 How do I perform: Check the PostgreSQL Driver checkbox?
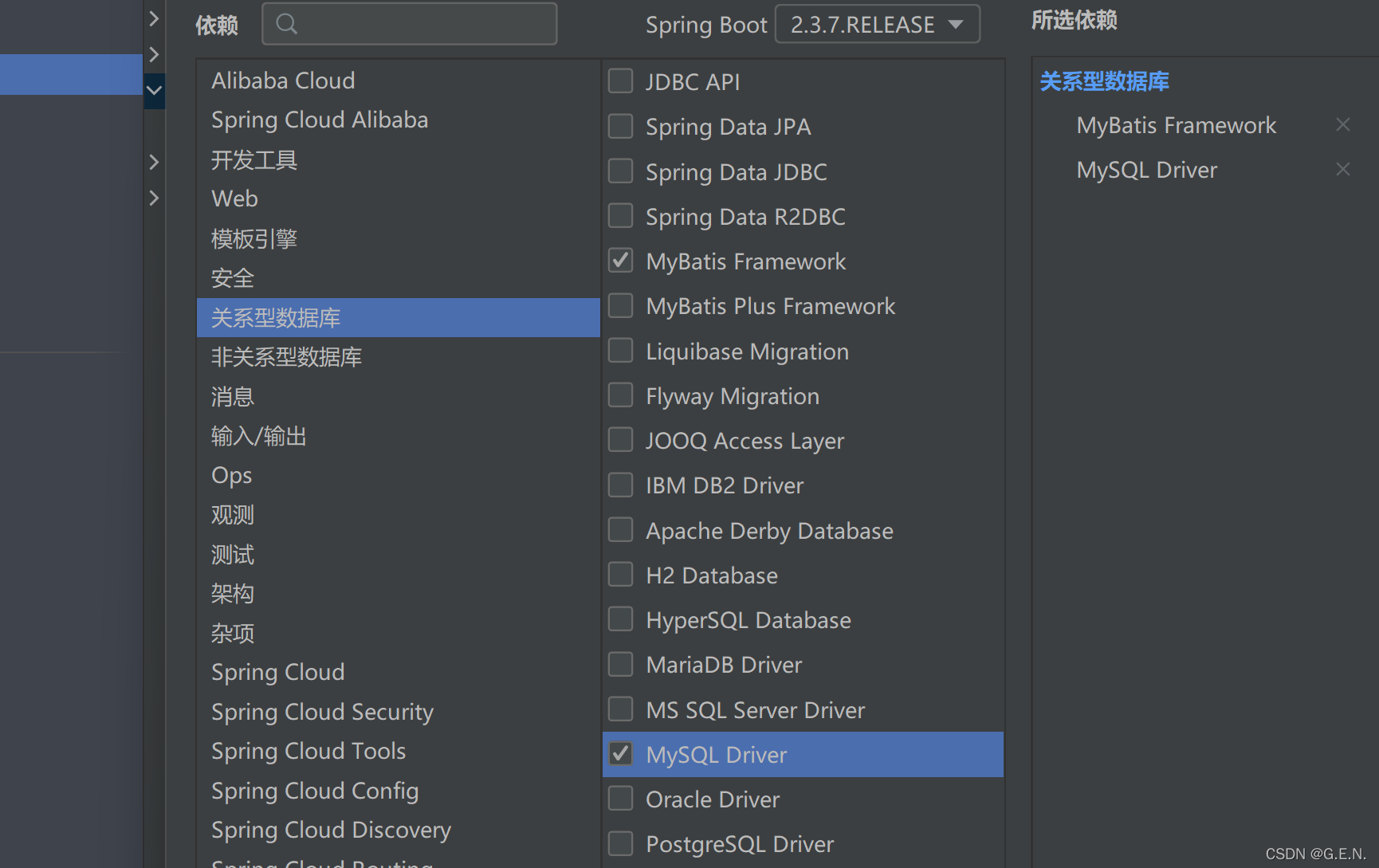coord(620,843)
